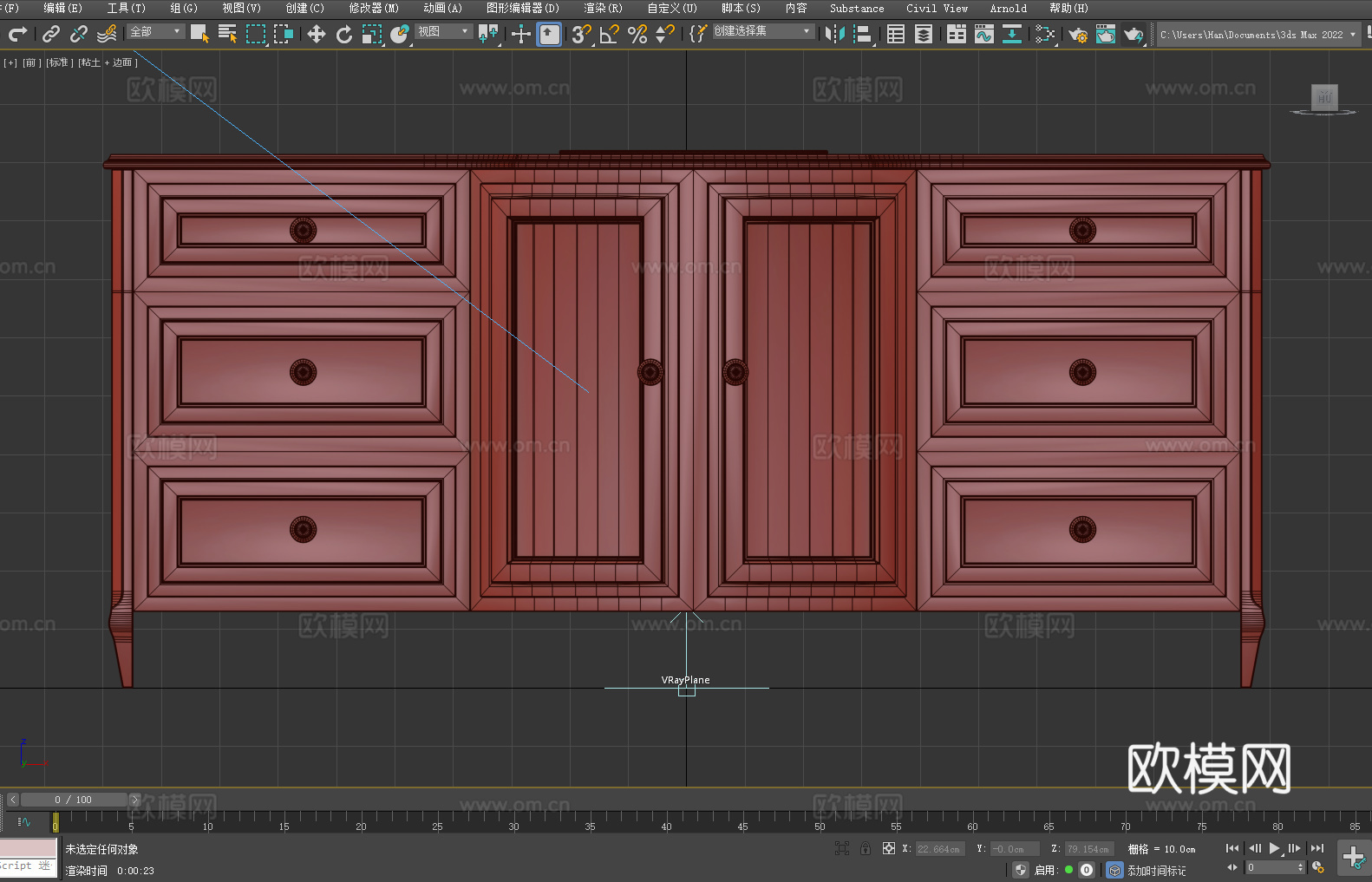
Task: Open the 编辑(E) menu
Action: (x=62, y=8)
